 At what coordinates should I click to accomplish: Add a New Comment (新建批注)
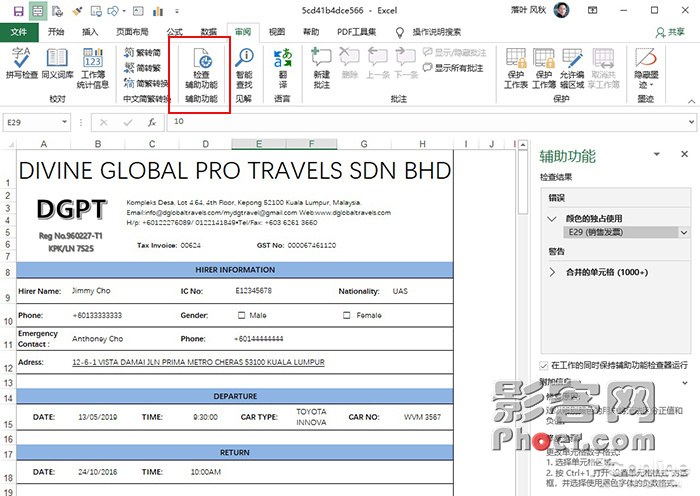[x=321, y=68]
